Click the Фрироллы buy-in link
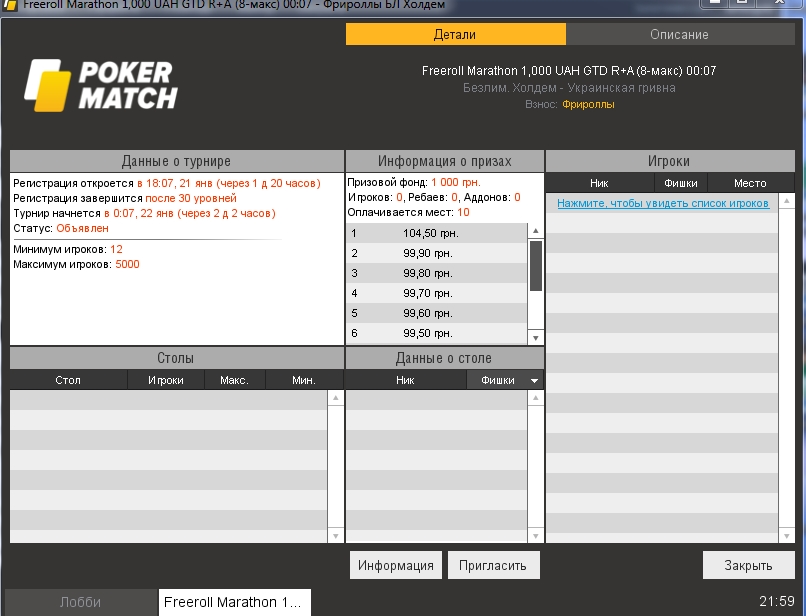 pyautogui.click(x=588, y=104)
